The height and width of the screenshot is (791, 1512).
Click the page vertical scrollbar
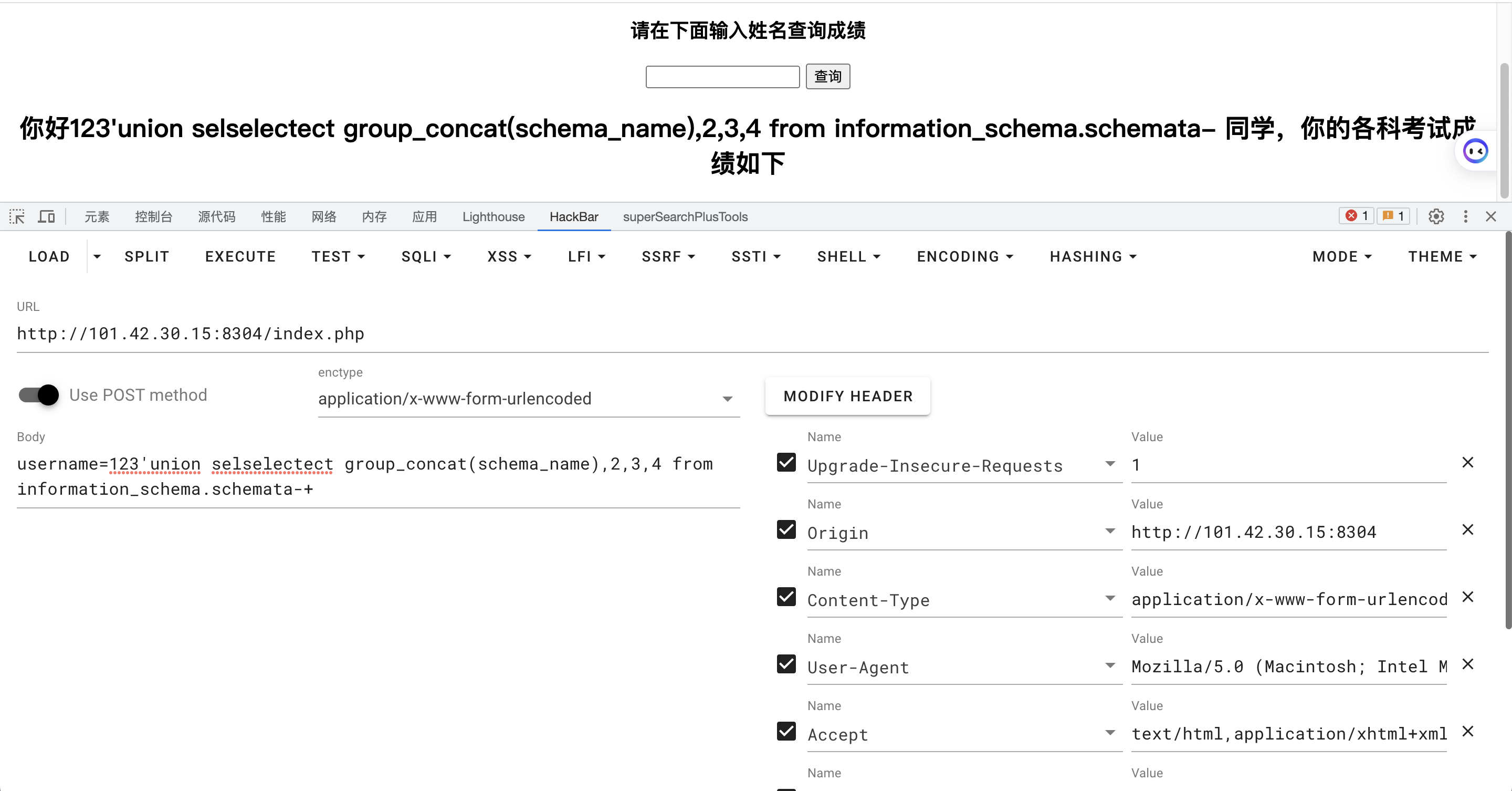[x=1505, y=130]
